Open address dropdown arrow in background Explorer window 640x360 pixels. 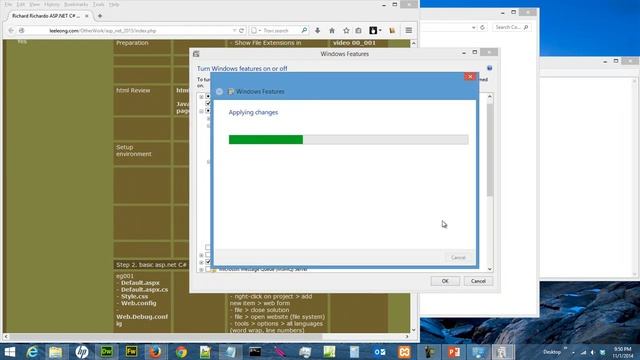click(x=473, y=27)
